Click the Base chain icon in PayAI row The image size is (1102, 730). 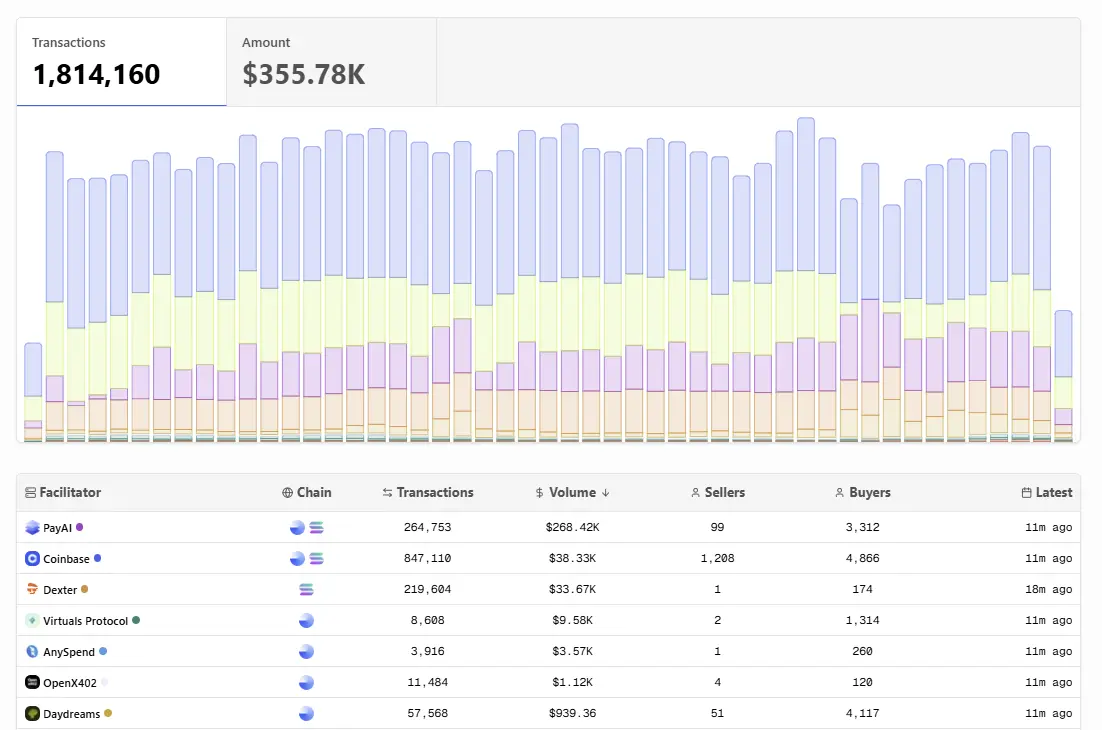click(x=297, y=527)
